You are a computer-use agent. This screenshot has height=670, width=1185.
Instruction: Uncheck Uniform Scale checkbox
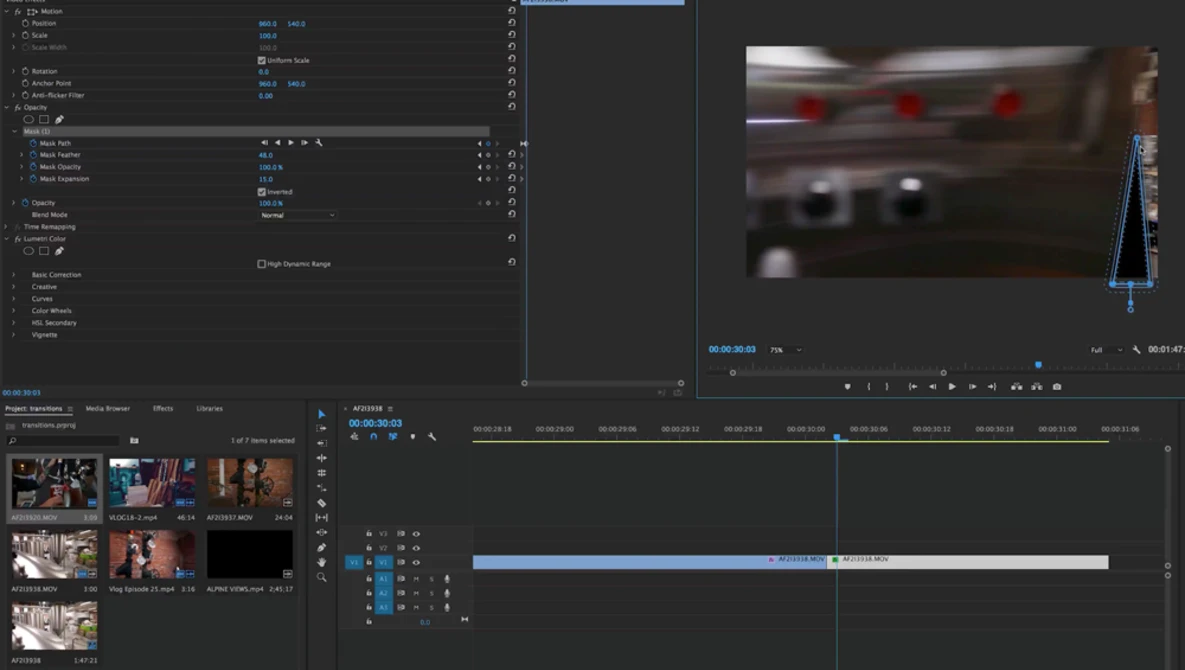click(261, 60)
